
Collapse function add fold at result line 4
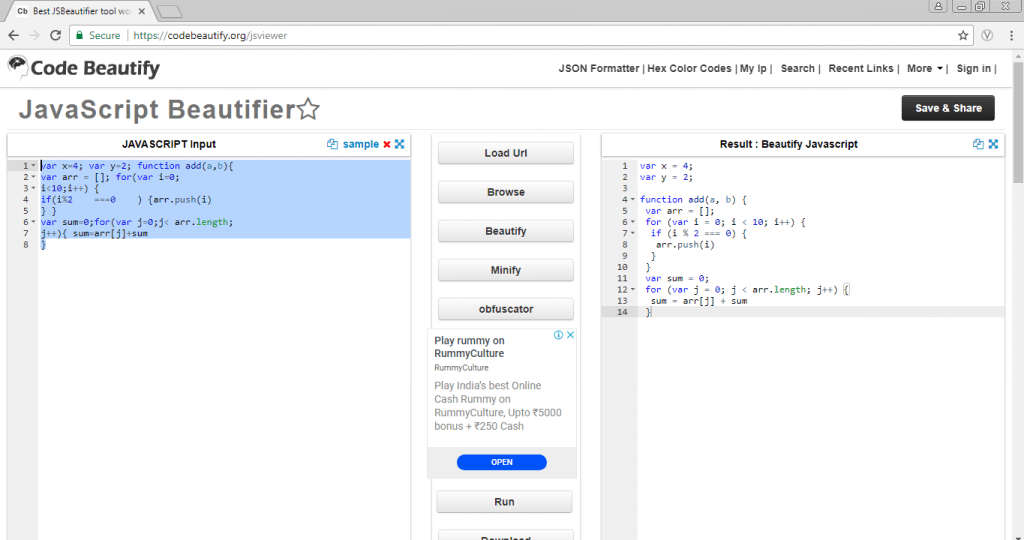(x=632, y=200)
